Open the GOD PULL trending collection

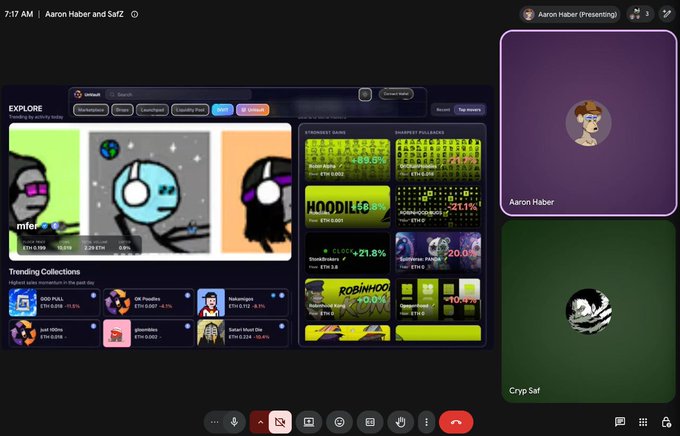[x=54, y=302]
